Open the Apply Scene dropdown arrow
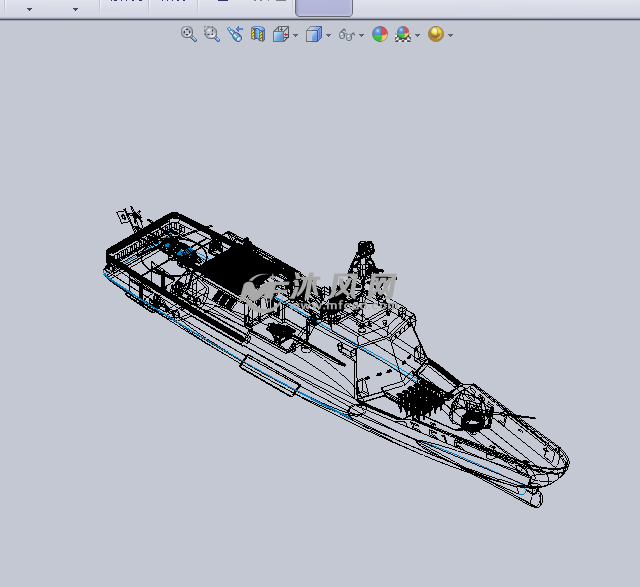 click(417, 36)
